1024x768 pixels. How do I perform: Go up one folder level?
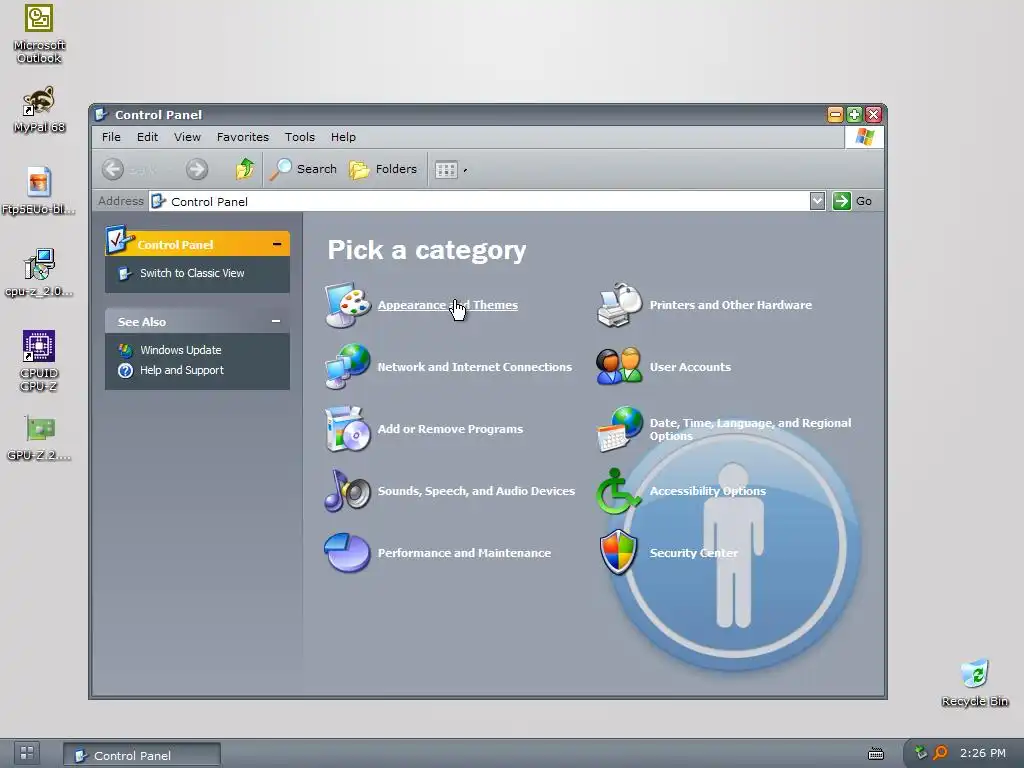(245, 169)
